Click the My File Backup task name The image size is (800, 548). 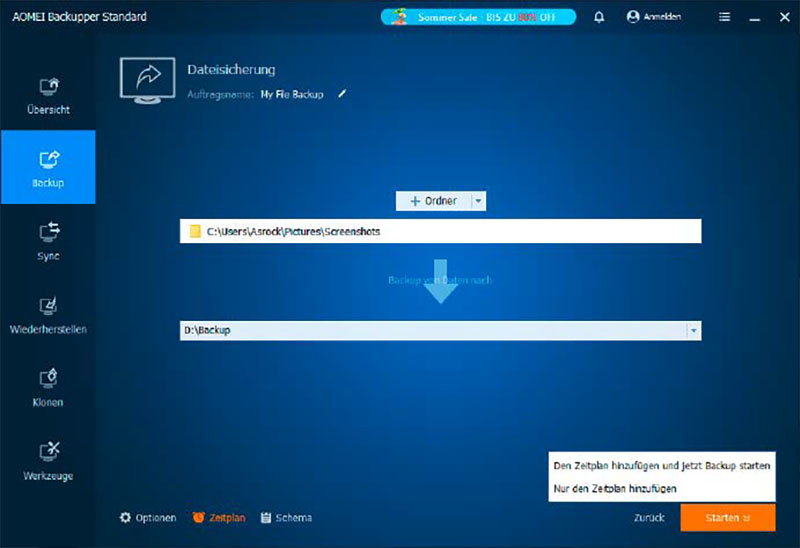pos(292,94)
